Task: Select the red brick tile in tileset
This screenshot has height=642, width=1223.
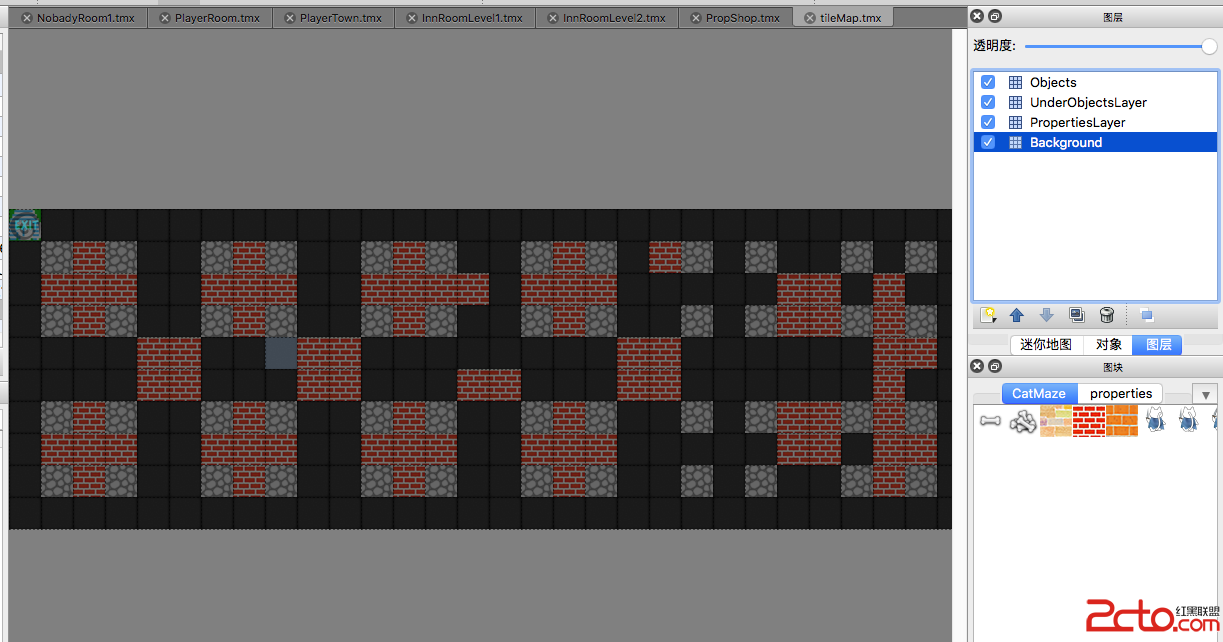Action: [x=1088, y=420]
